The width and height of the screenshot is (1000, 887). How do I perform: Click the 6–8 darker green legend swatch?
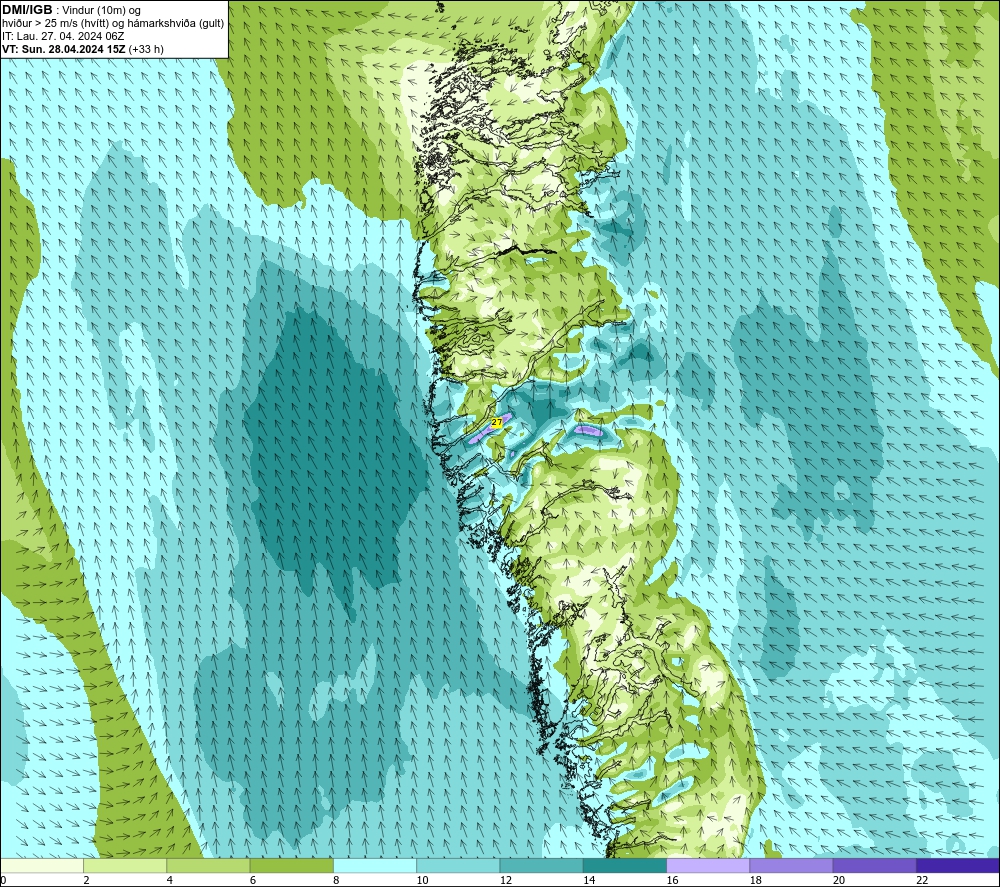(x=291, y=865)
